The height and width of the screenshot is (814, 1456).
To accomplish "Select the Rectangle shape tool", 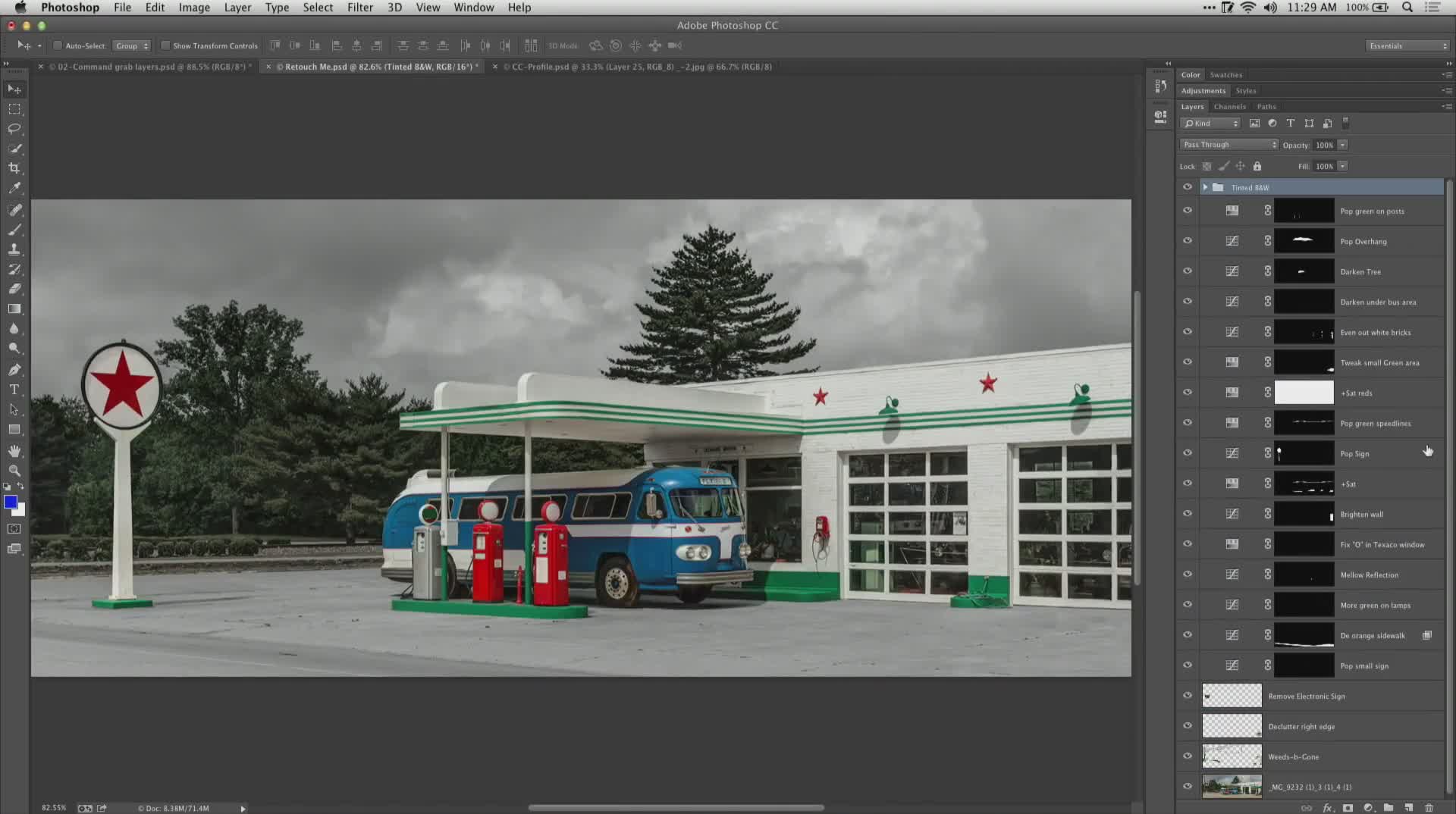I will pyautogui.click(x=14, y=429).
